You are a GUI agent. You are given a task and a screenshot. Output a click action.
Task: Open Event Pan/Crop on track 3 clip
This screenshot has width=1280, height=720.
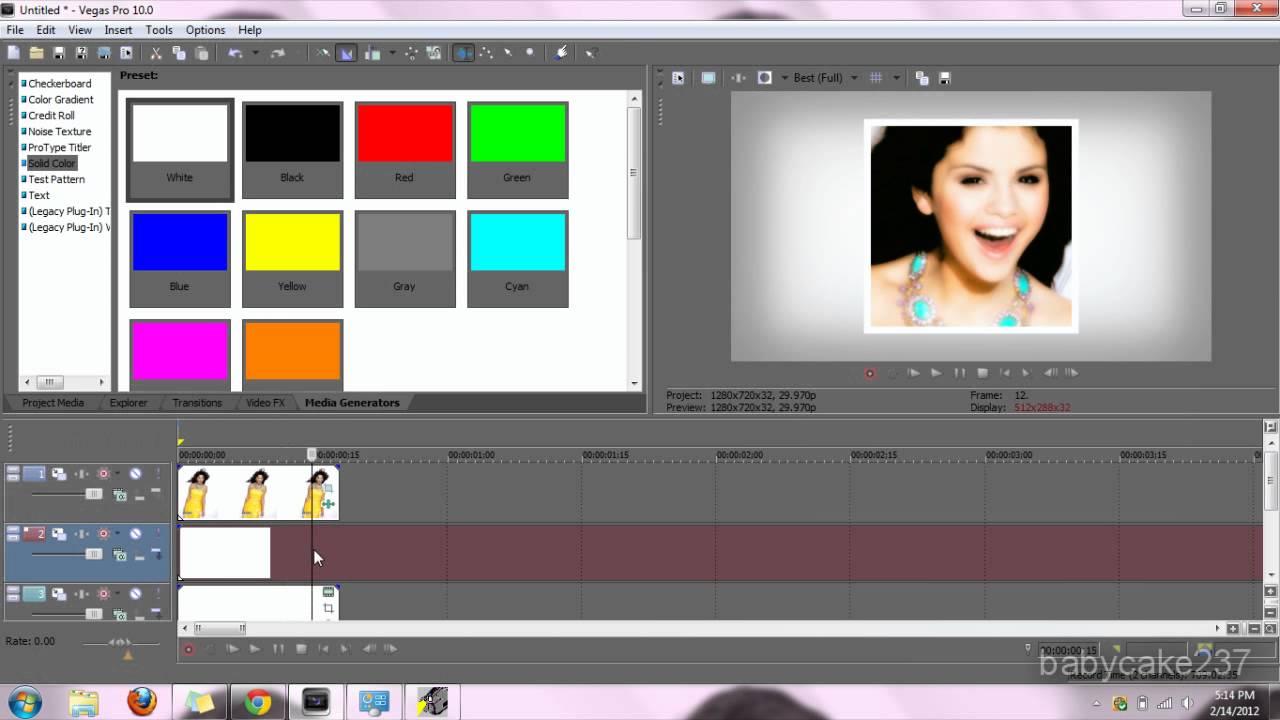(328, 608)
